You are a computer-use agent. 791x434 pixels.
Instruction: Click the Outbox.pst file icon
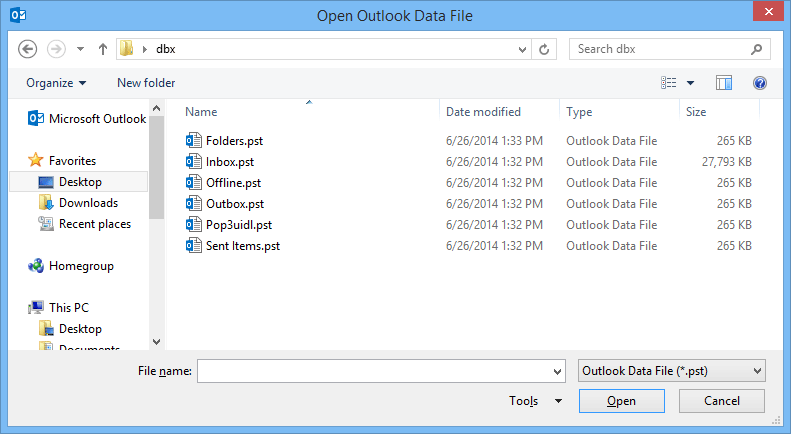click(194, 203)
